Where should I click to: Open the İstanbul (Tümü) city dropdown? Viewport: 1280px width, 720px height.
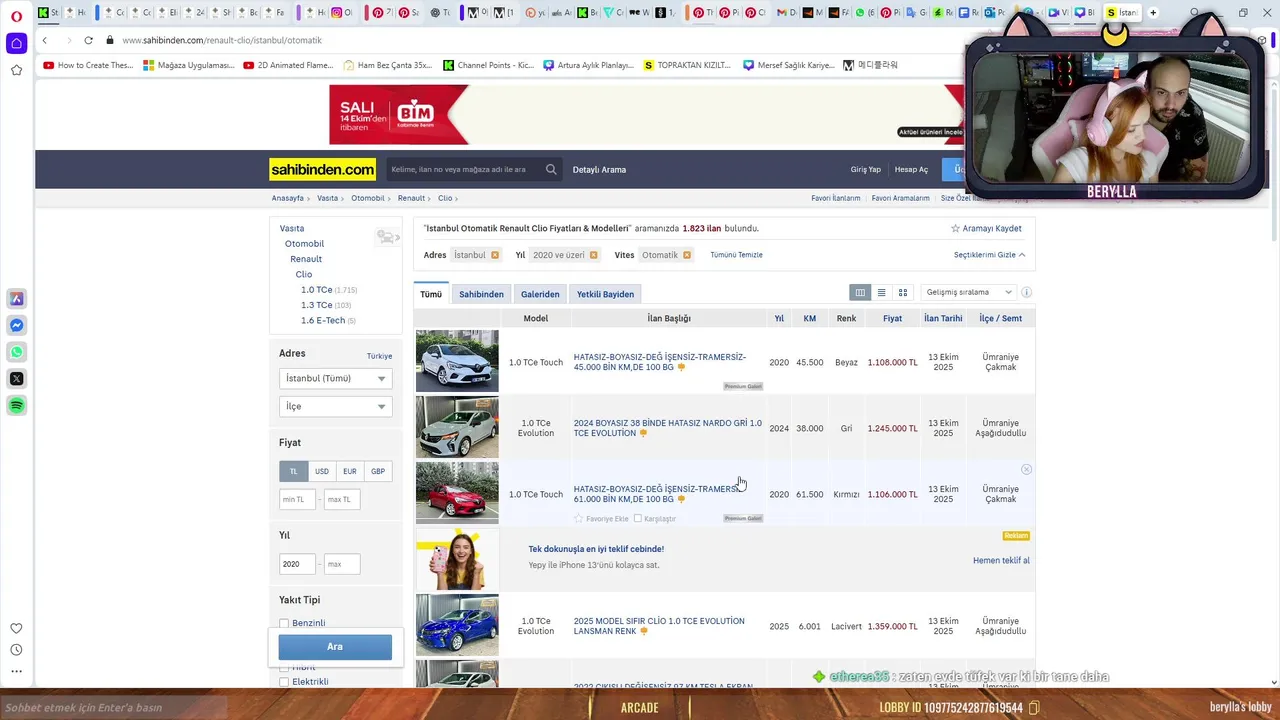tap(335, 378)
